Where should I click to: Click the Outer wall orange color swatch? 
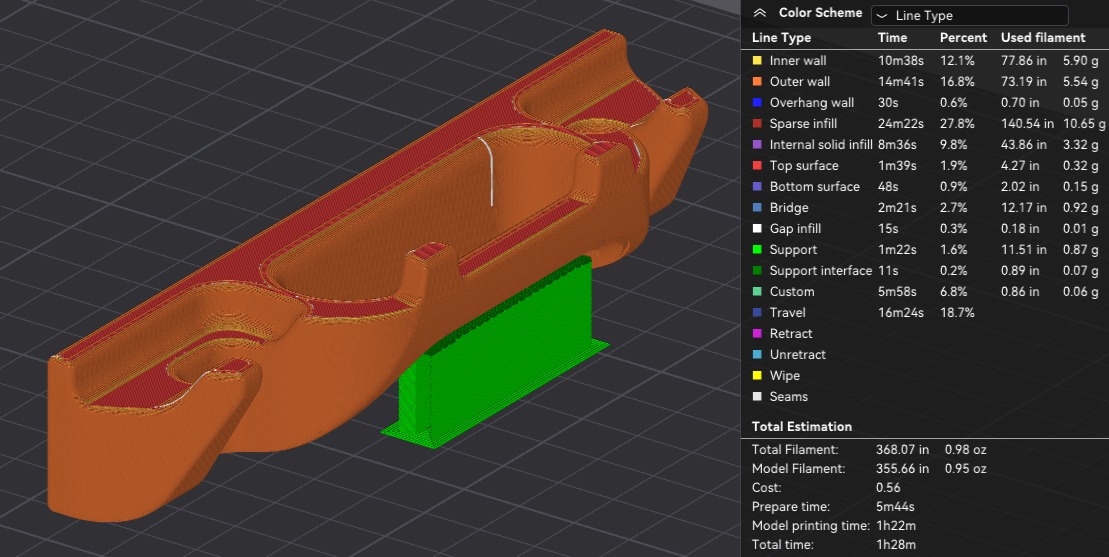[757, 81]
